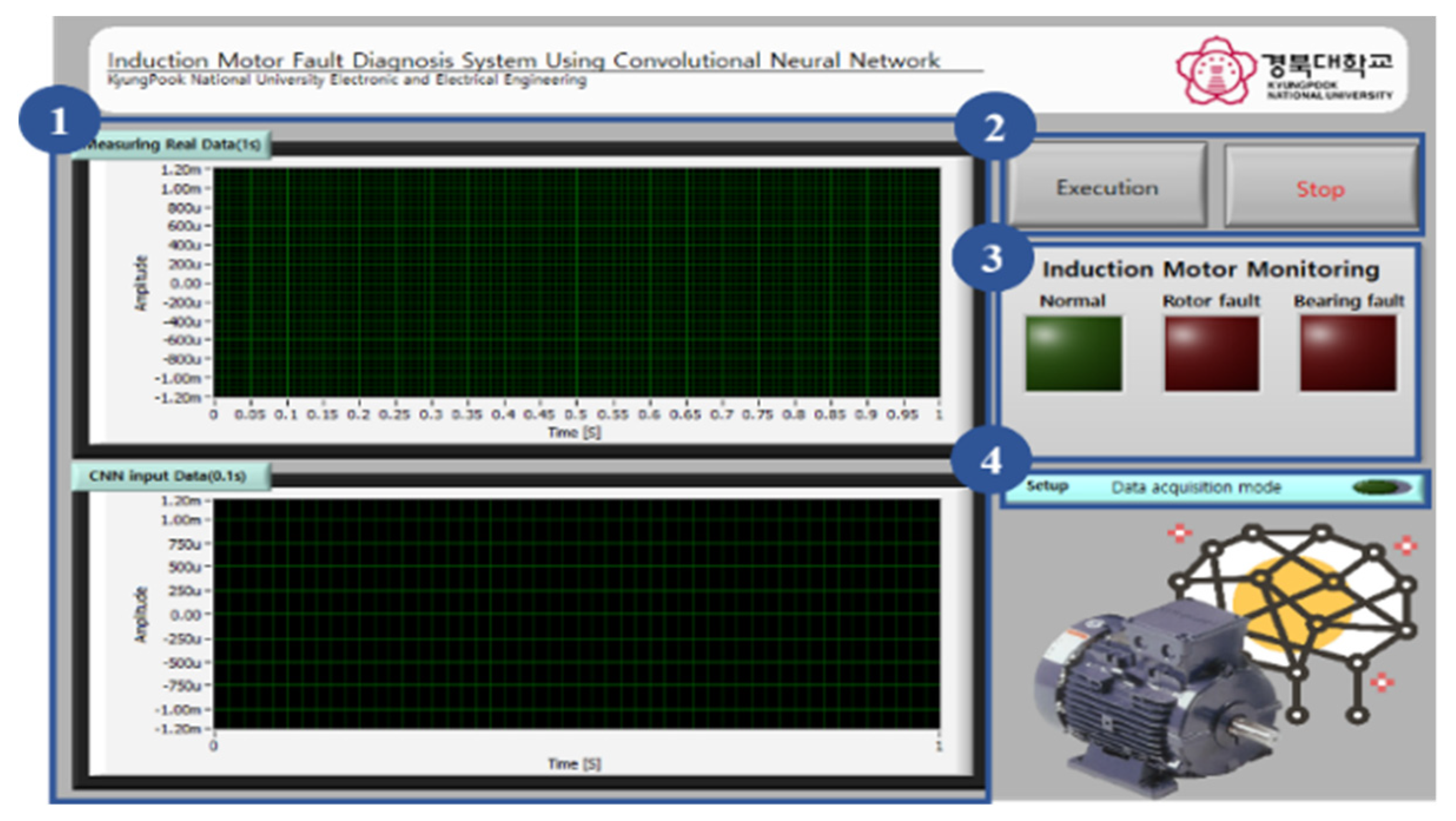The width and height of the screenshot is (1456, 821).
Task: Click the Time [S] label under top graph
Action: (574, 433)
